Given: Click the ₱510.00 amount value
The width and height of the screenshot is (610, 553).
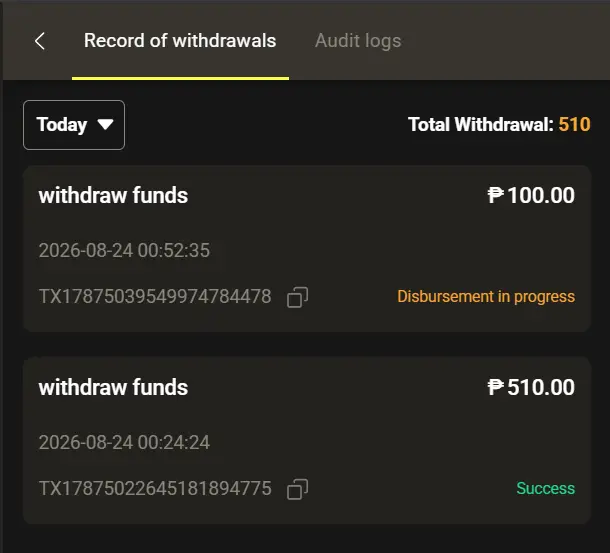Looking at the screenshot, I should [531, 387].
